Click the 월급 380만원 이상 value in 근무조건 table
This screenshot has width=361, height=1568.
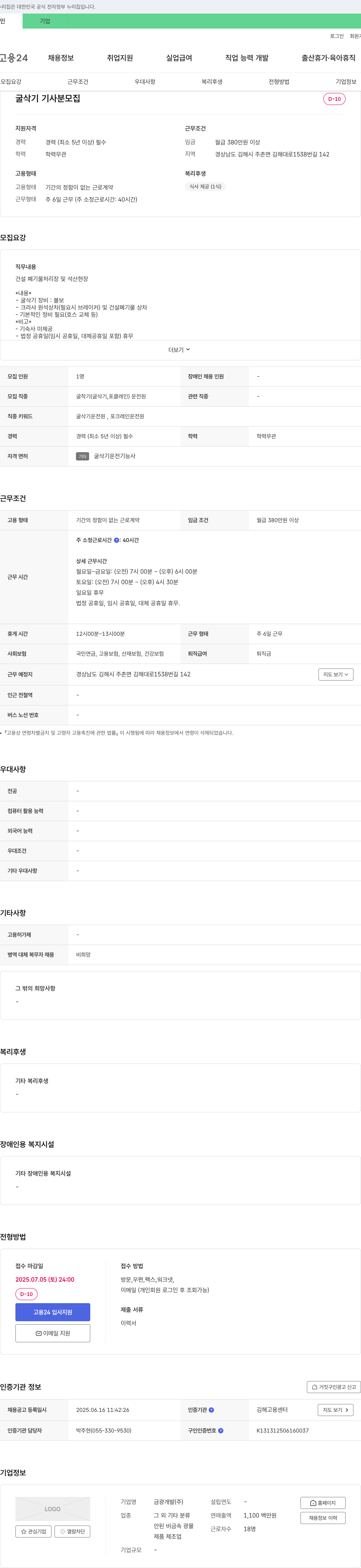pos(277,520)
